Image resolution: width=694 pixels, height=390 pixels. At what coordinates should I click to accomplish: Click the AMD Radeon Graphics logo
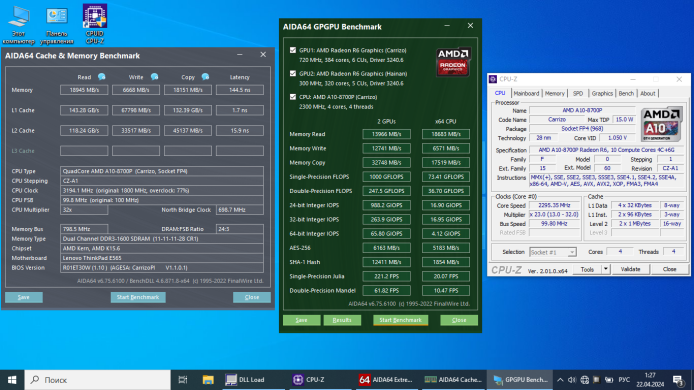click(453, 62)
